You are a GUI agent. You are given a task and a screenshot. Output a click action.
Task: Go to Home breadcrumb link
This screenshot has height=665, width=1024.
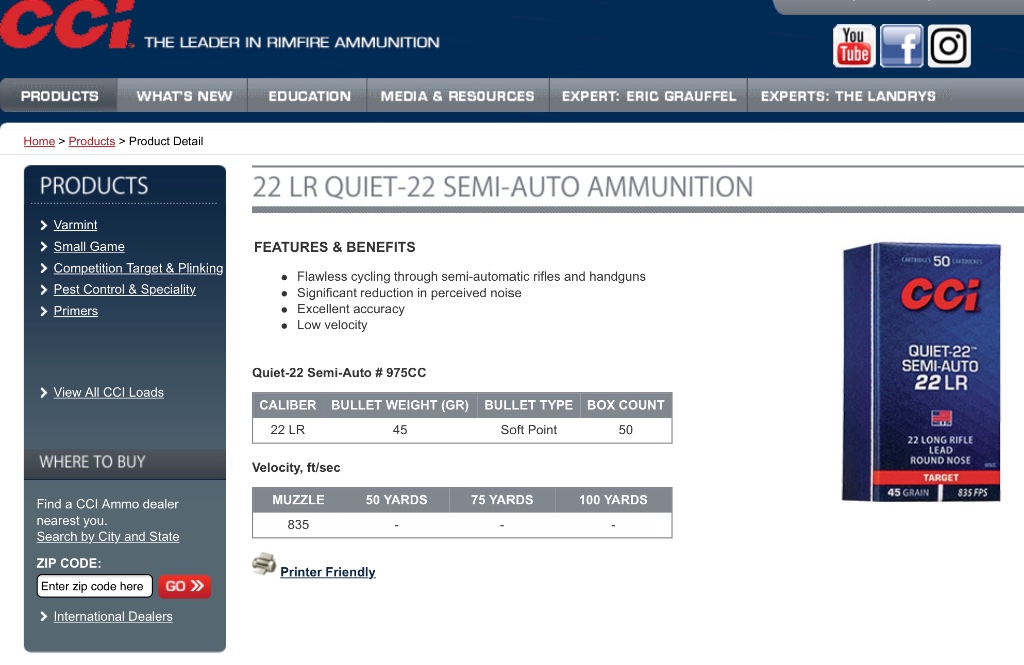[x=39, y=141]
